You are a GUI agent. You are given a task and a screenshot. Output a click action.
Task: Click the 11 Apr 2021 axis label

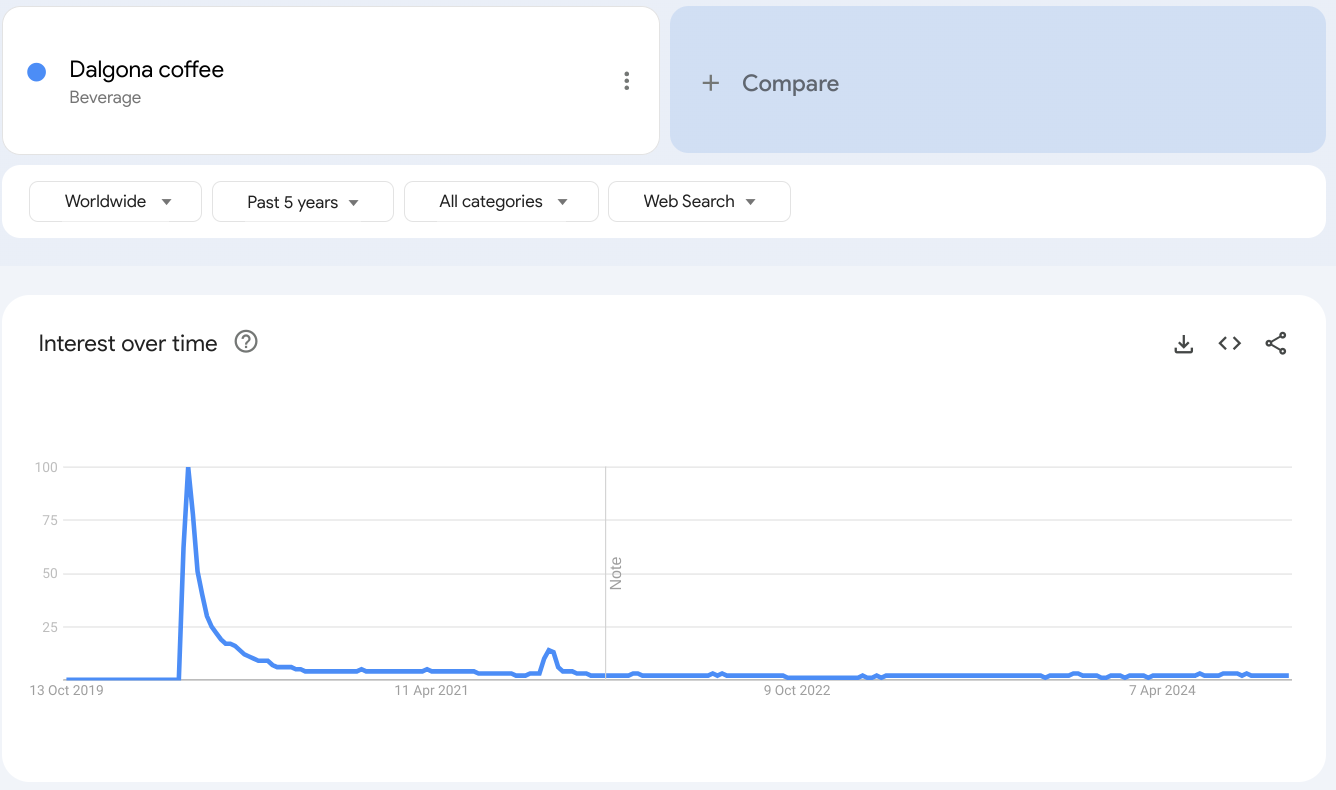coord(431,690)
